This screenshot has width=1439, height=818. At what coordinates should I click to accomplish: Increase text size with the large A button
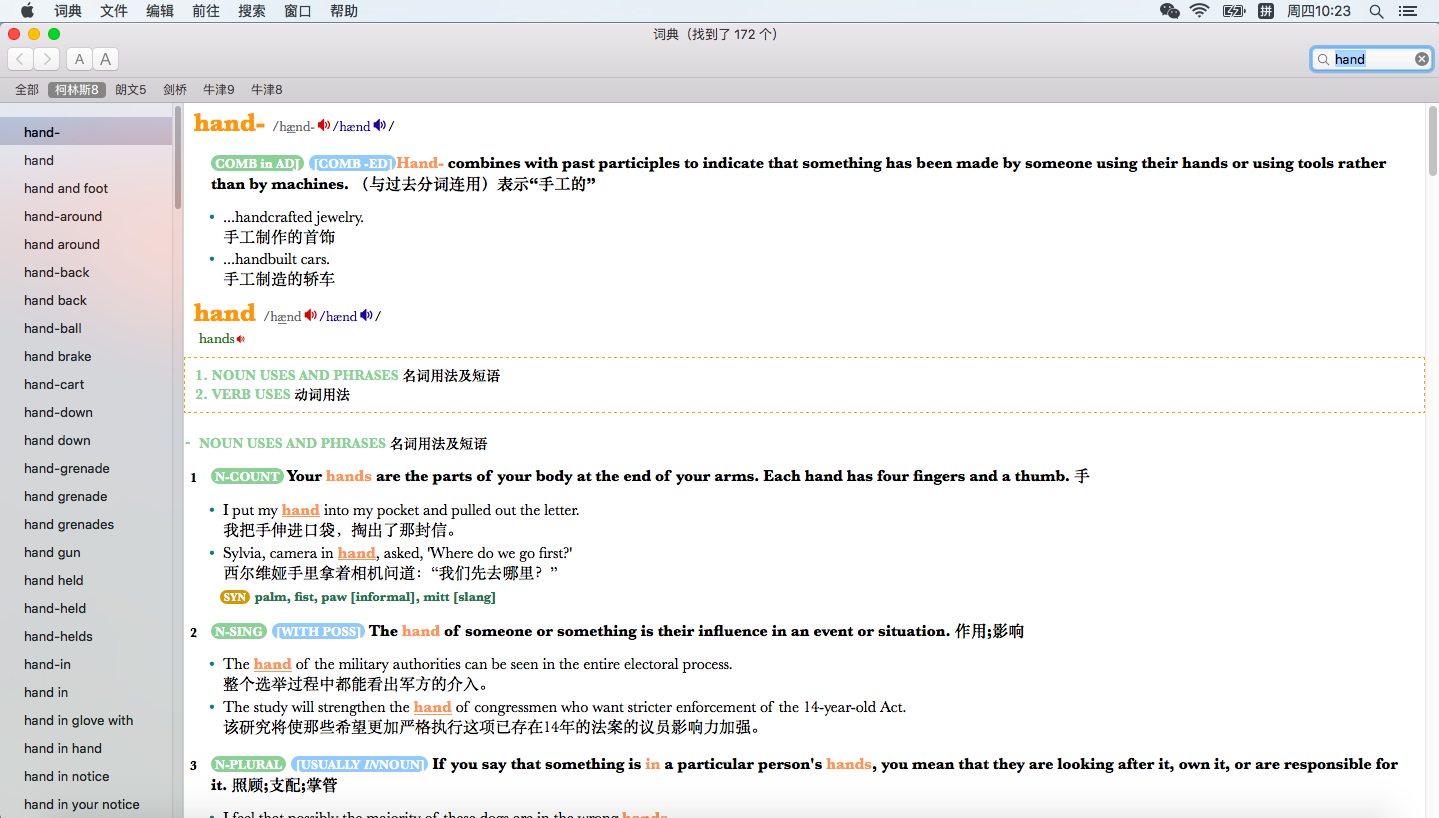click(105, 59)
